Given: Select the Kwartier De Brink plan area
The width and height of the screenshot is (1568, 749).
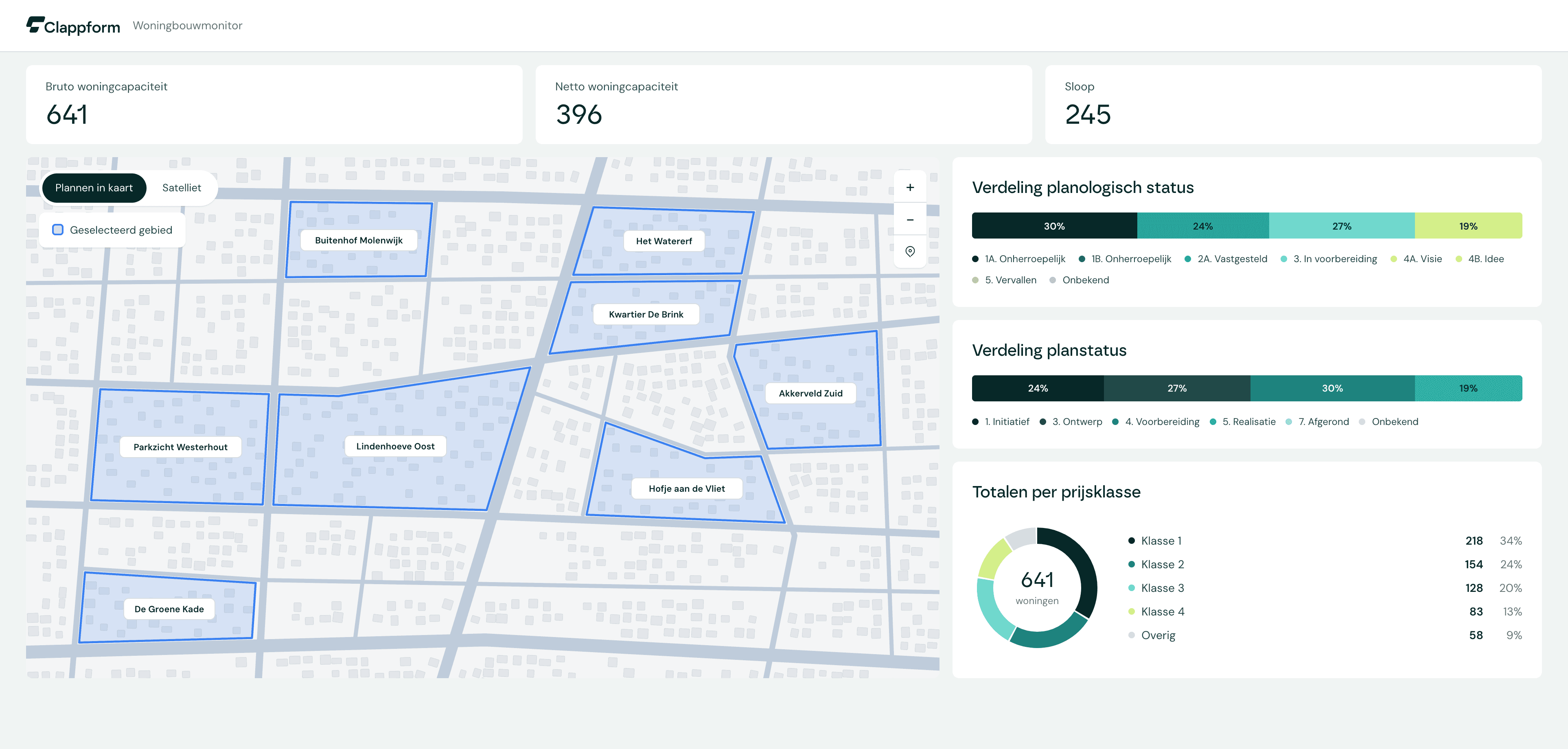Looking at the screenshot, I should point(646,314).
